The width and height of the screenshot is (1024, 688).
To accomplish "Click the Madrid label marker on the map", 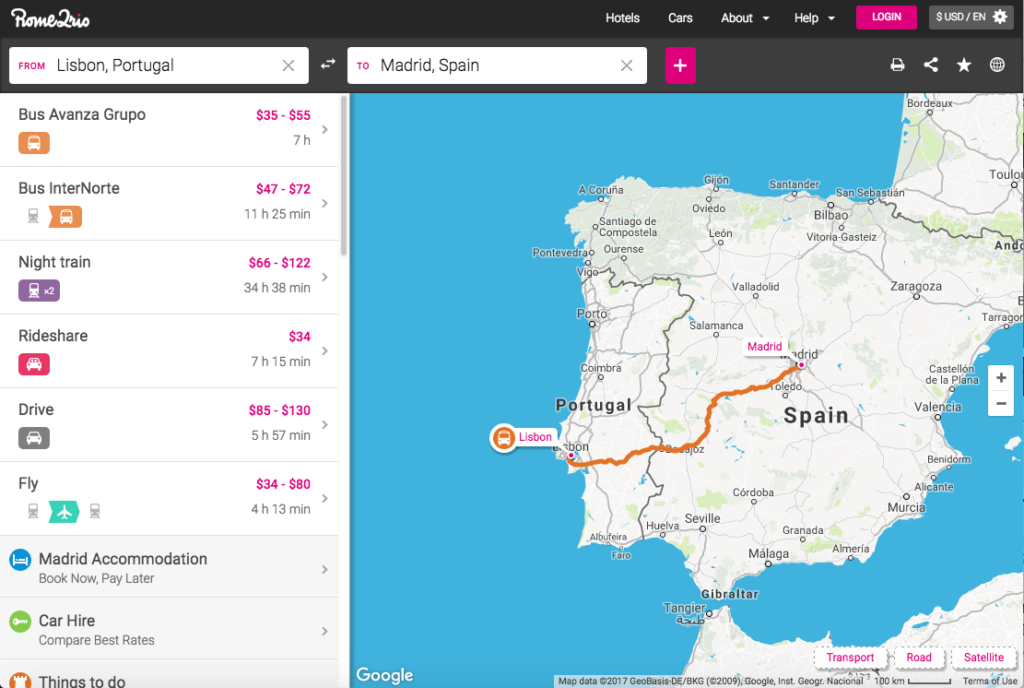I will [x=764, y=347].
